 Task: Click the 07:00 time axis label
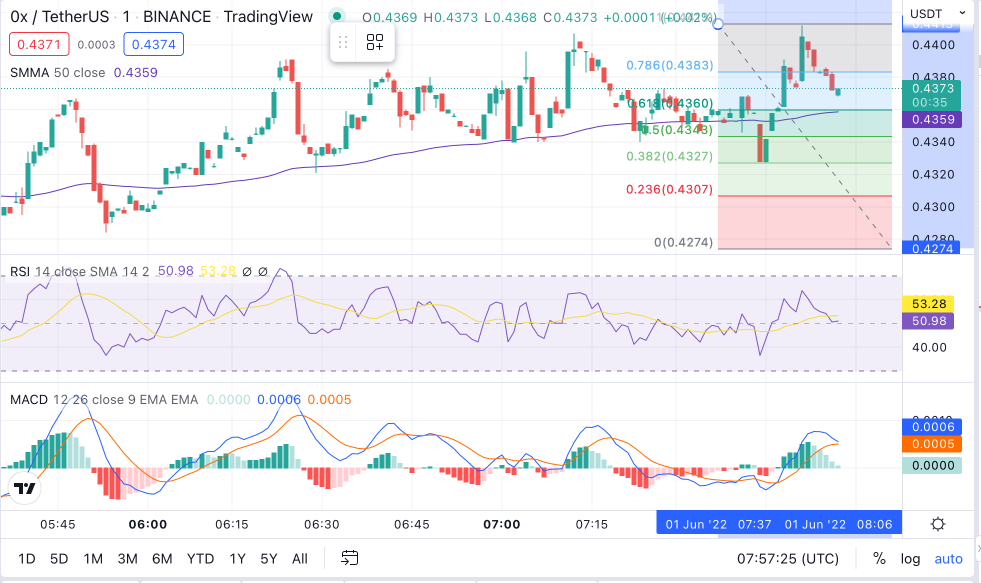(502, 524)
